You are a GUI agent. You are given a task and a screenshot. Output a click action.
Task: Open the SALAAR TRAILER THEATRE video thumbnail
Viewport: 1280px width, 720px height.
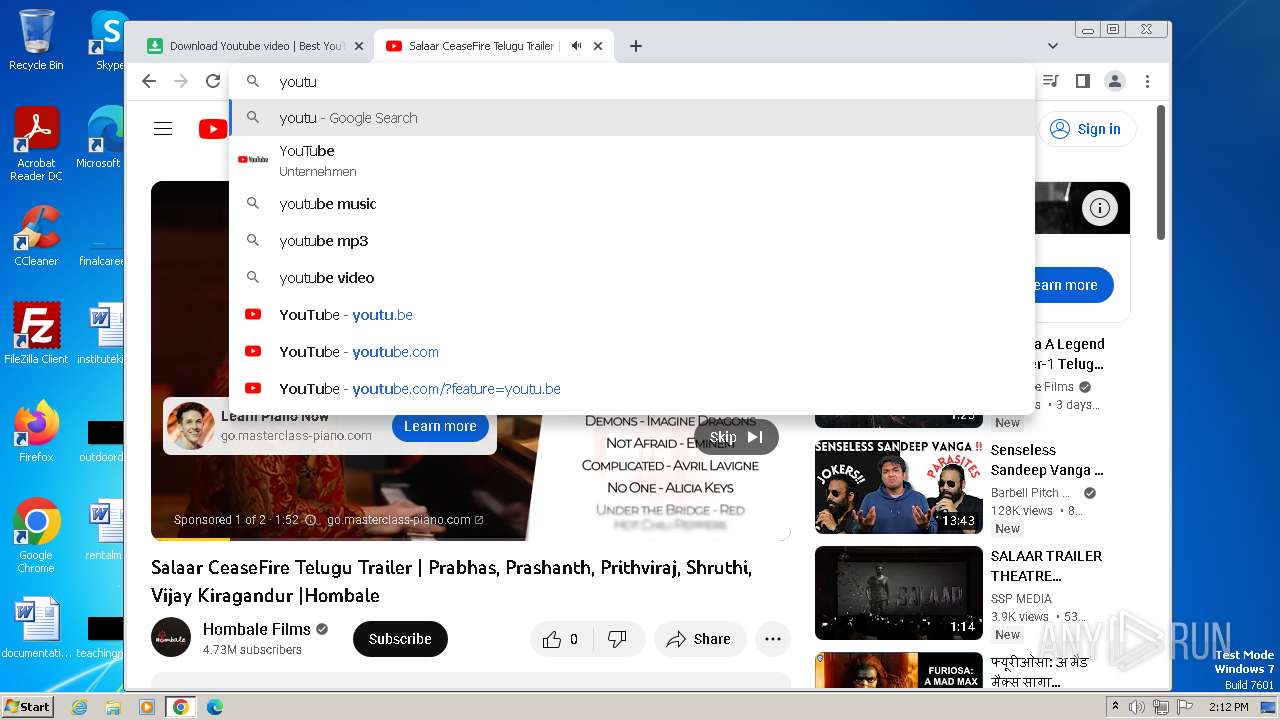899,593
